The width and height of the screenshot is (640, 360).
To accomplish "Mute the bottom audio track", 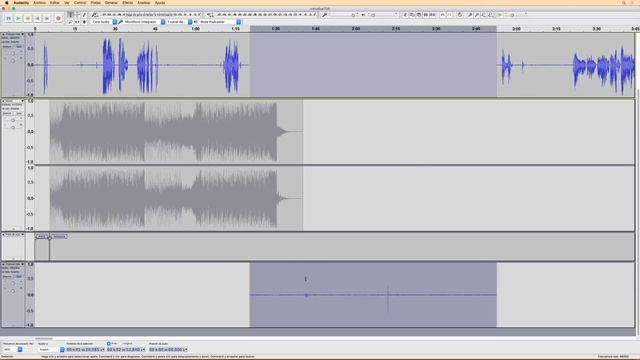I will tap(7, 277).
